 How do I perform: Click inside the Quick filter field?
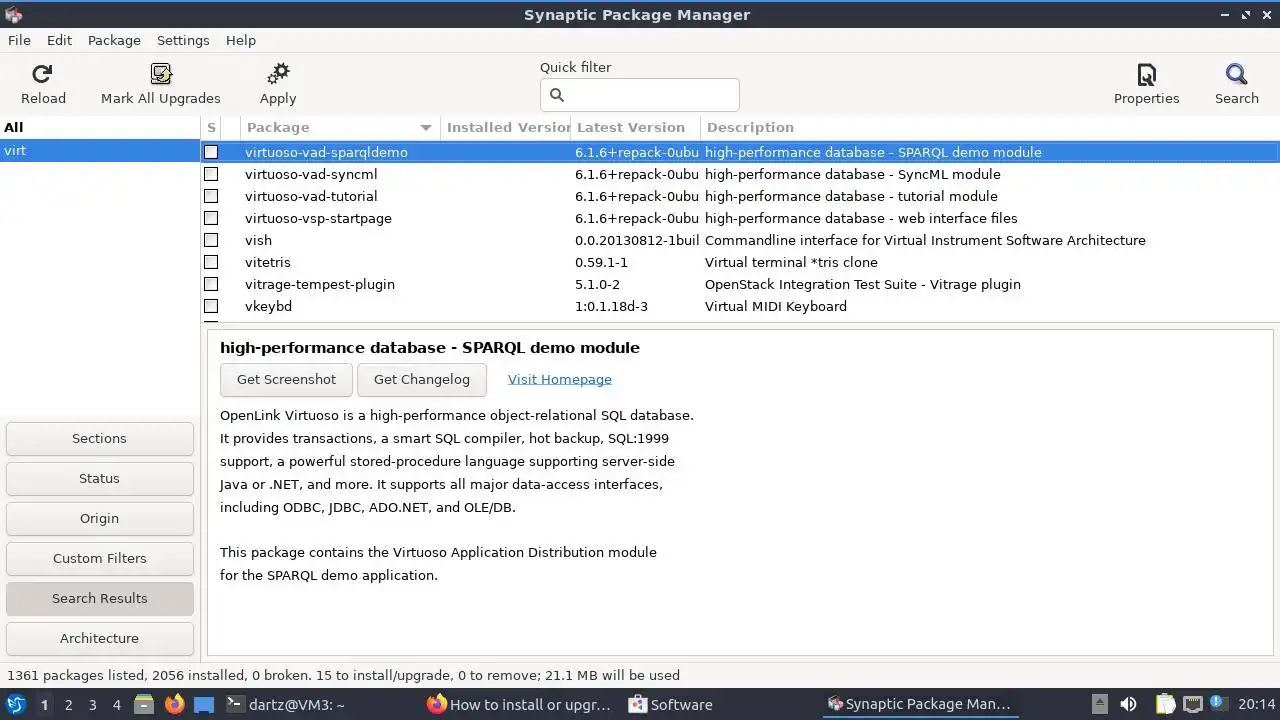640,95
